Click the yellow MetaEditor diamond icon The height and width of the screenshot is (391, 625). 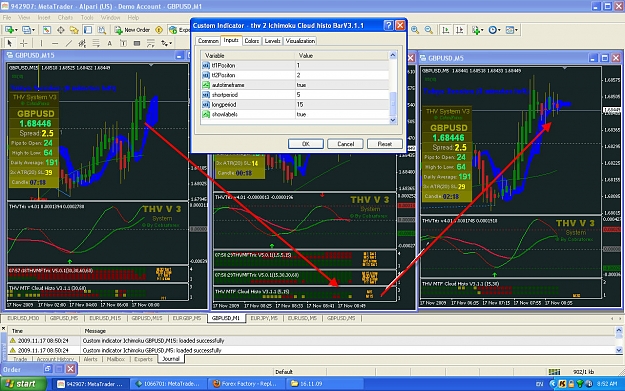pyautogui.click(x=159, y=30)
